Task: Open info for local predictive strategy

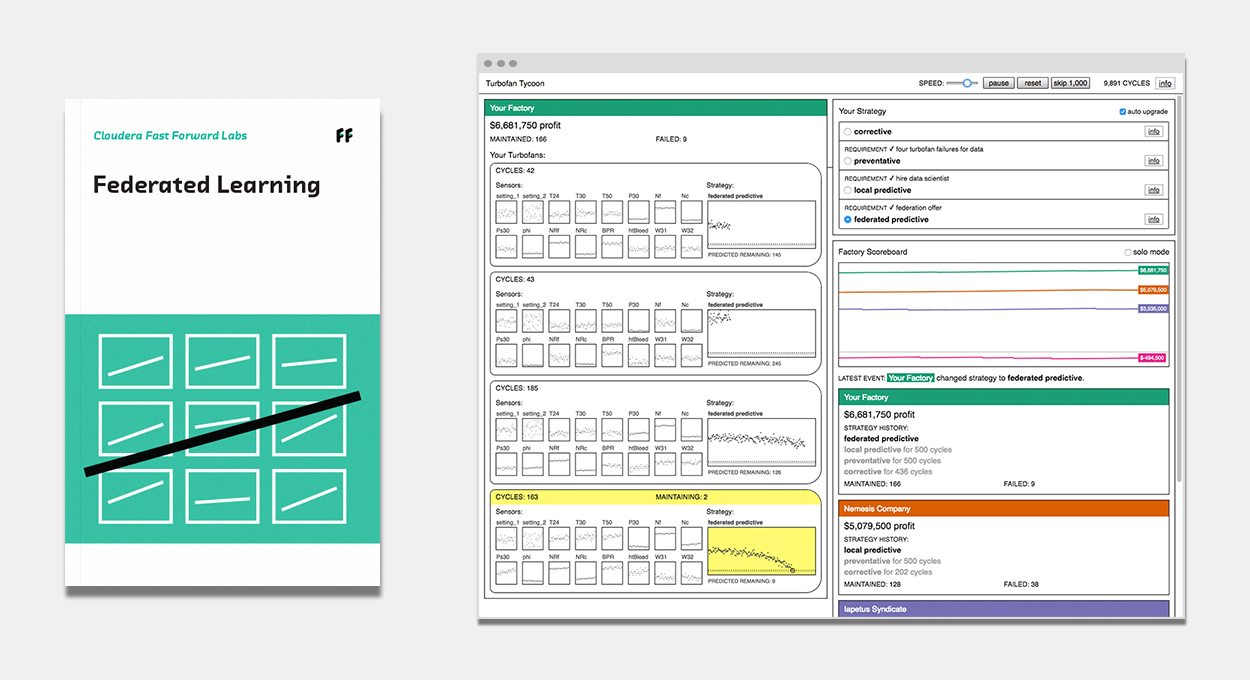Action: click(x=1154, y=190)
